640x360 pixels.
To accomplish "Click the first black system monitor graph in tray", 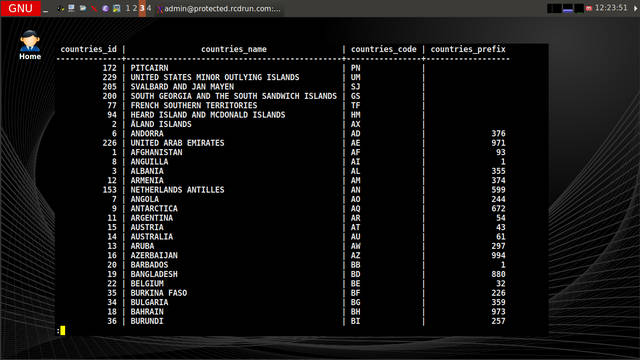I will click(554, 8).
